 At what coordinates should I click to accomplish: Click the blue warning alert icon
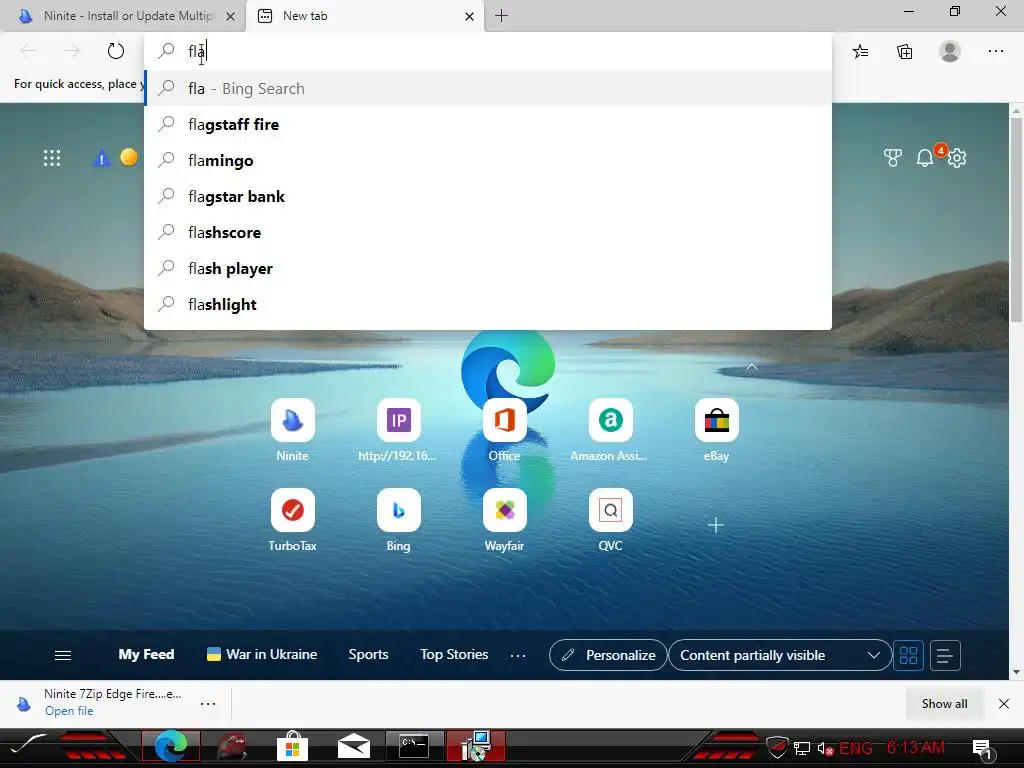click(101, 158)
